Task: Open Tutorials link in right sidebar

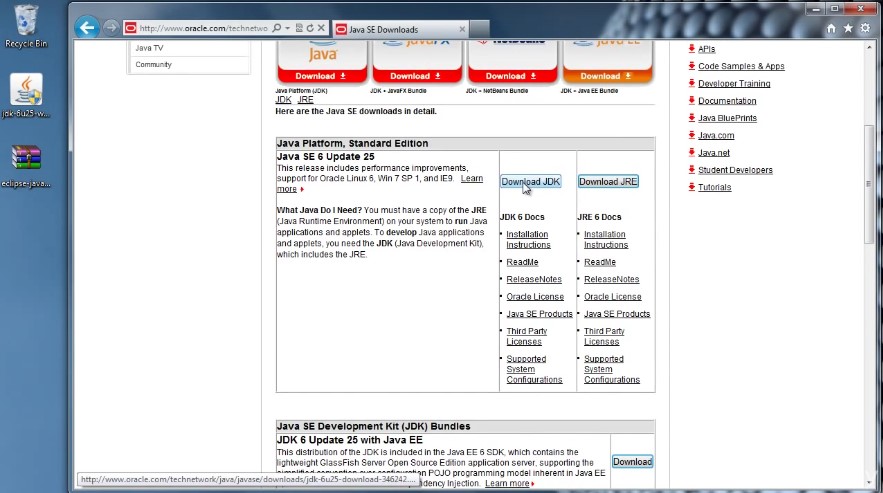Action: pyautogui.click(x=715, y=187)
